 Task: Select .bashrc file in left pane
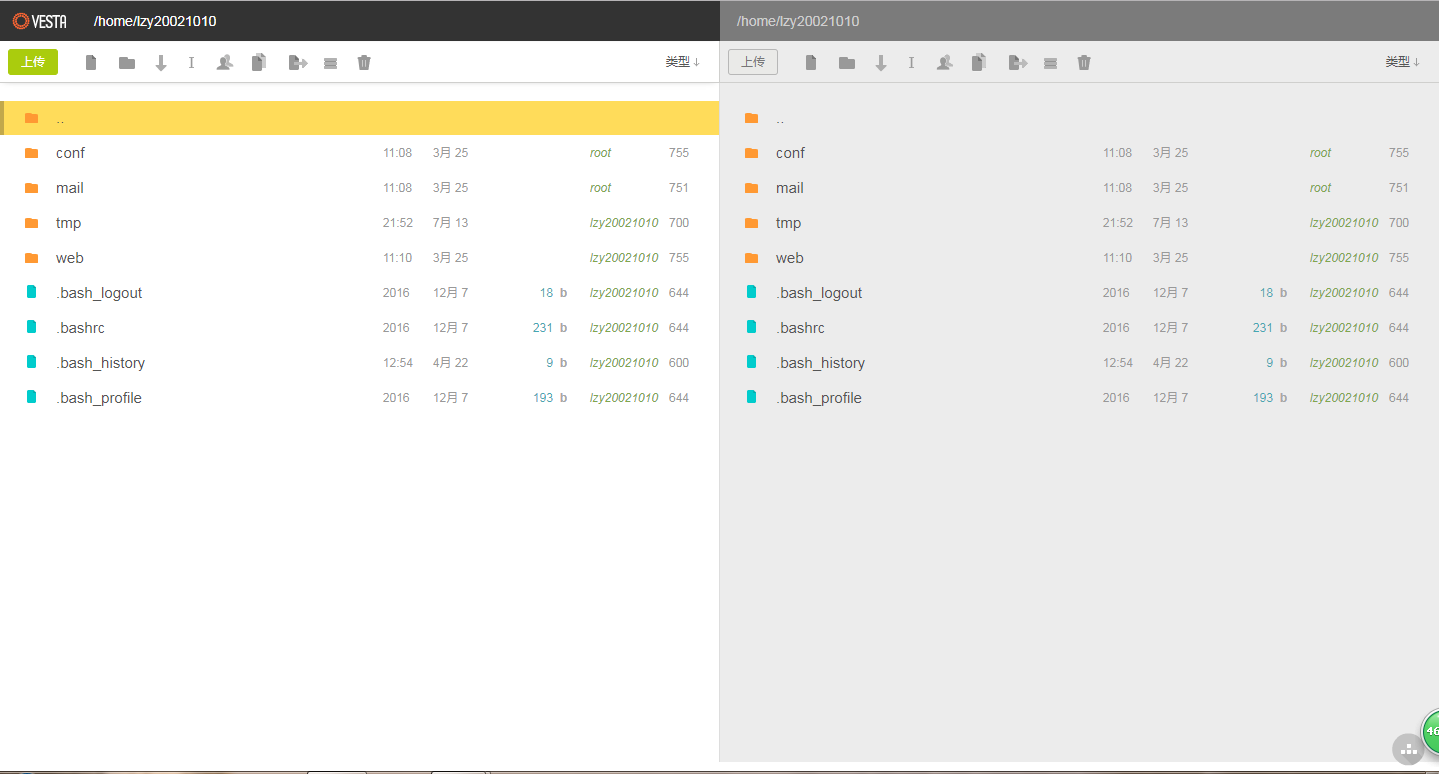(360, 328)
